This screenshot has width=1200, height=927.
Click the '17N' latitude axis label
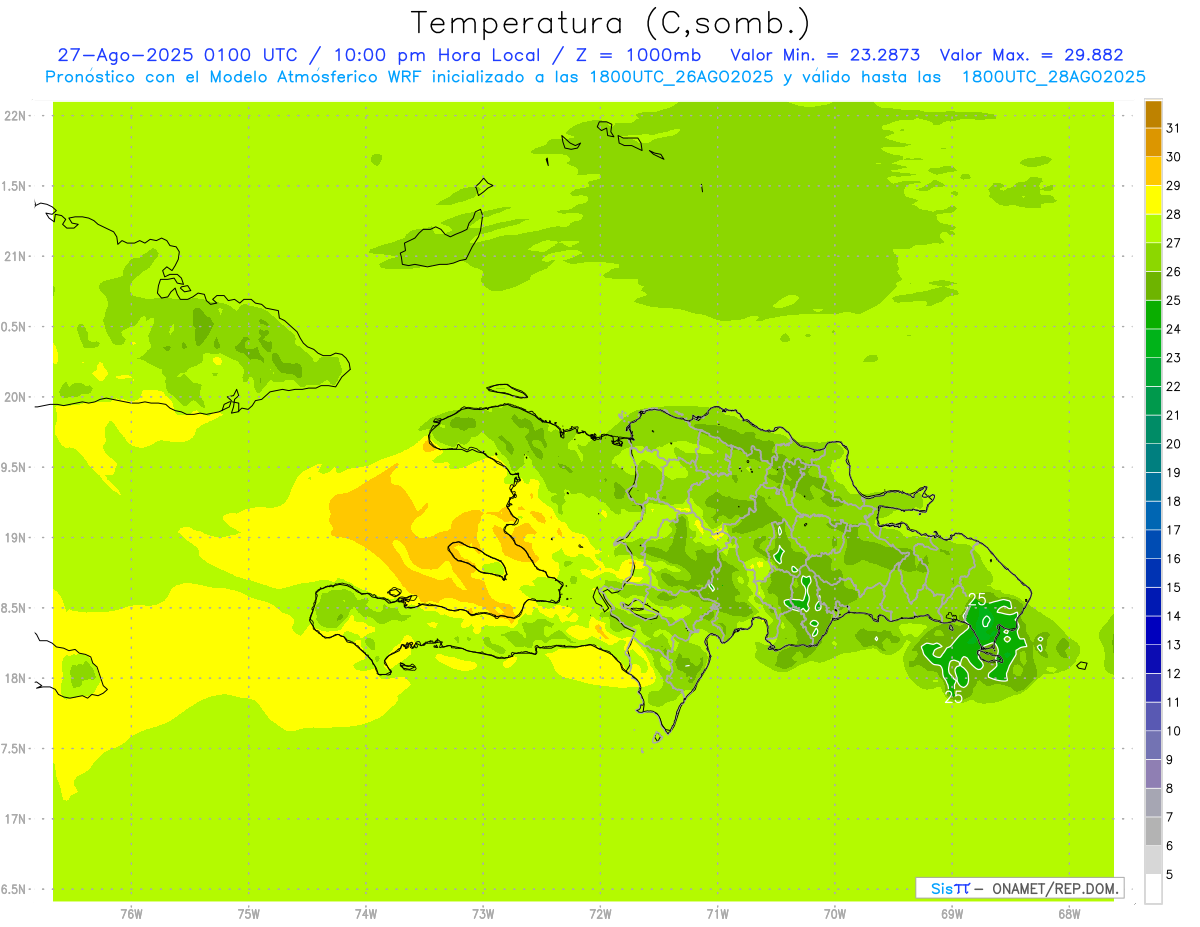click(16, 820)
